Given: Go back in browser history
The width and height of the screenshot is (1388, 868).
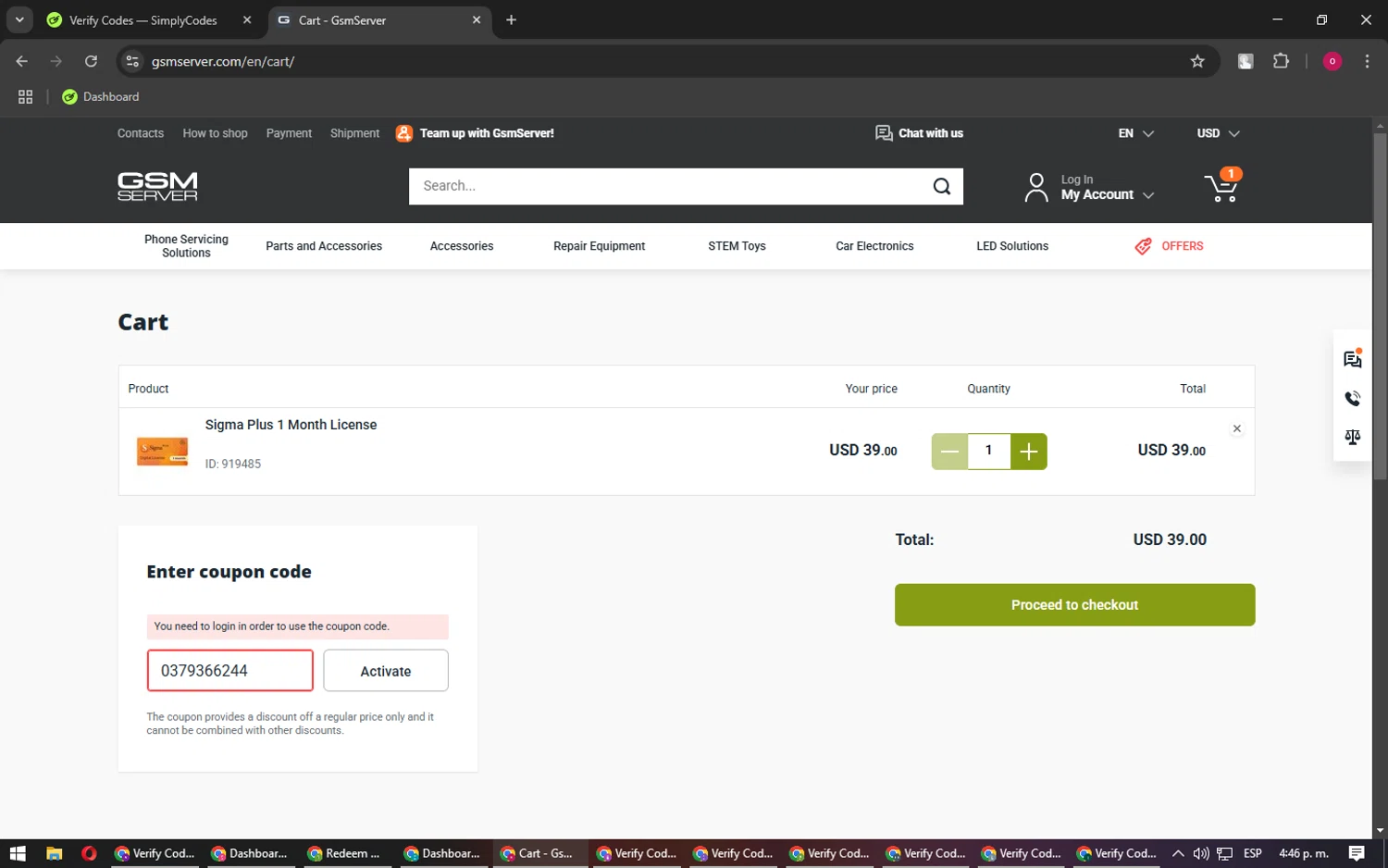Looking at the screenshot, I should (x=22, y=61).
